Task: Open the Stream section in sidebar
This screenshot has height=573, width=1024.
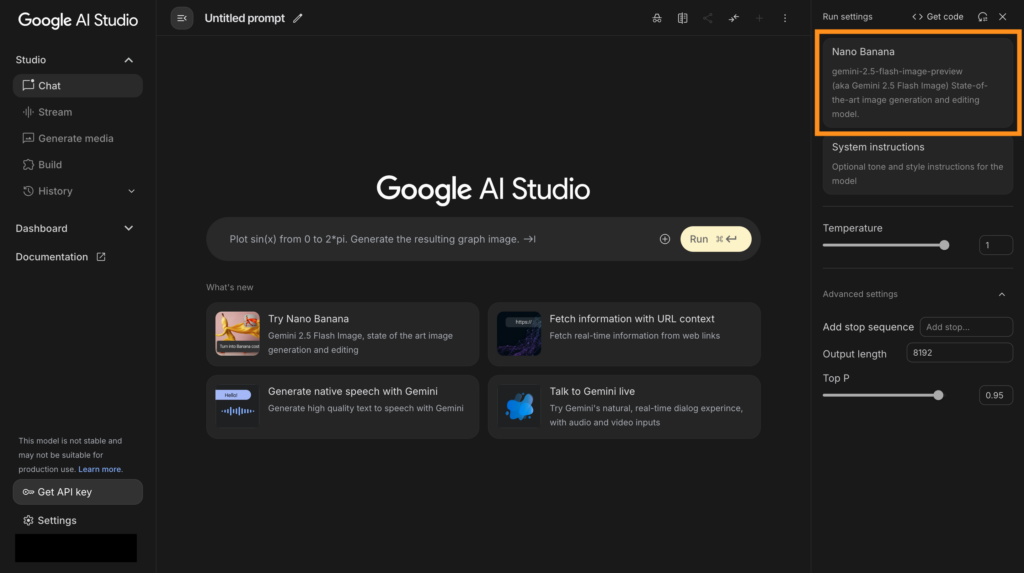Action: (78, 112)
